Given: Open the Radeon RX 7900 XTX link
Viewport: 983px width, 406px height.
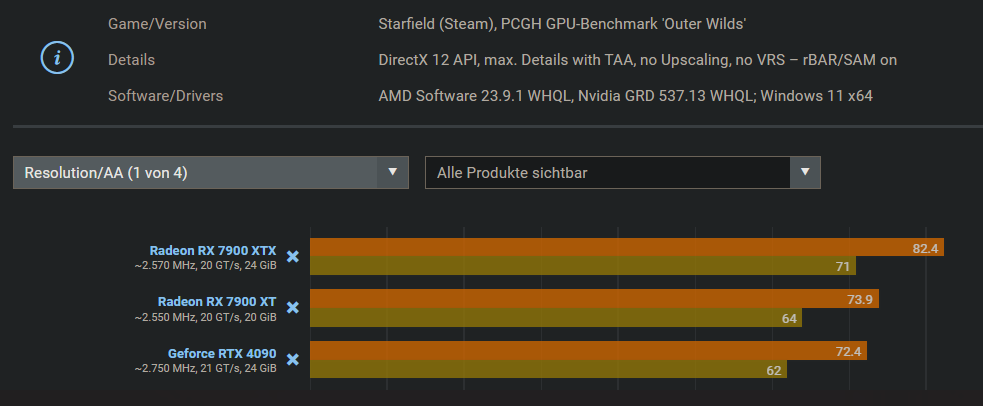Looking at the screenshot, I should click(x=213, y=250).
